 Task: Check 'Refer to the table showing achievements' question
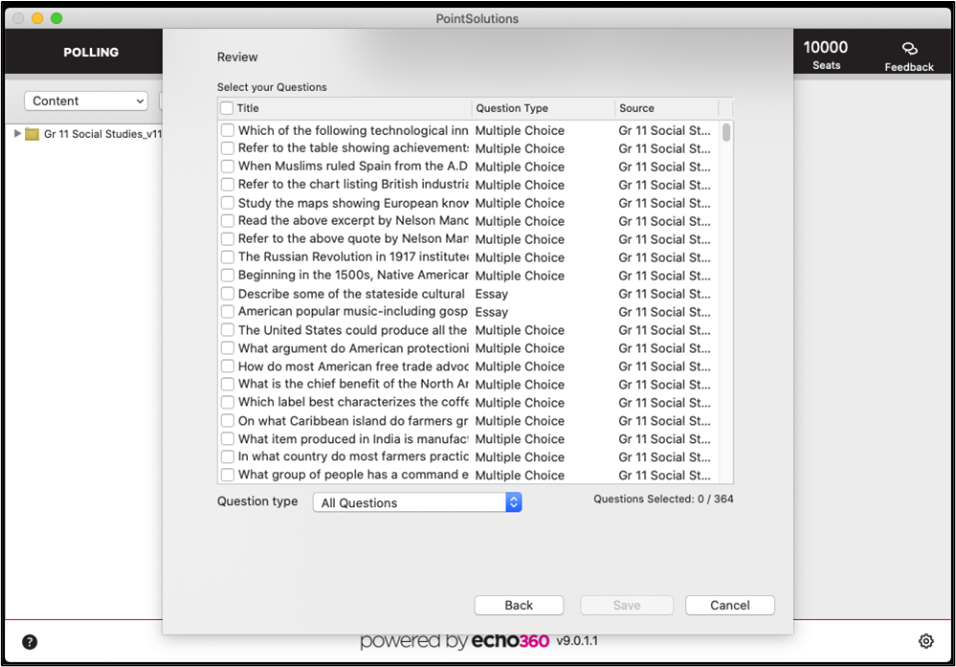227,148
